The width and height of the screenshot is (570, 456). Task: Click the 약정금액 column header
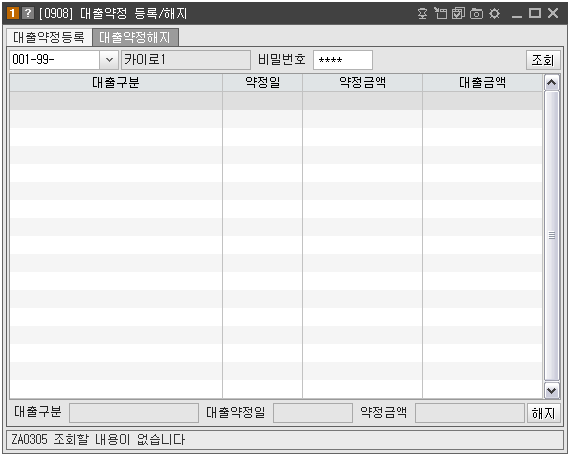tap(362, 83)
